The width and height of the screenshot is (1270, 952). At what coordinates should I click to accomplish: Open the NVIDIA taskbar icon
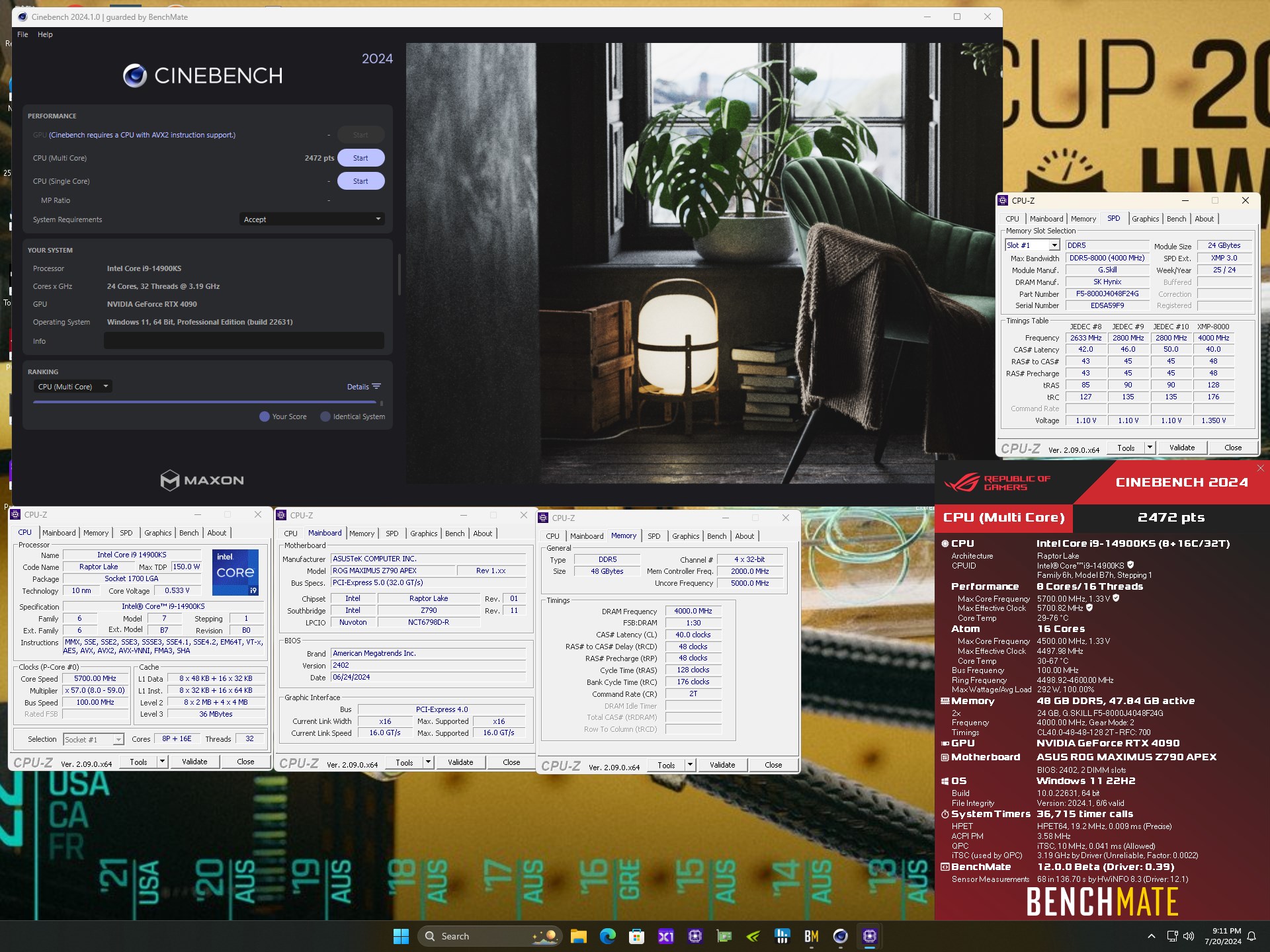pos(753,936)
